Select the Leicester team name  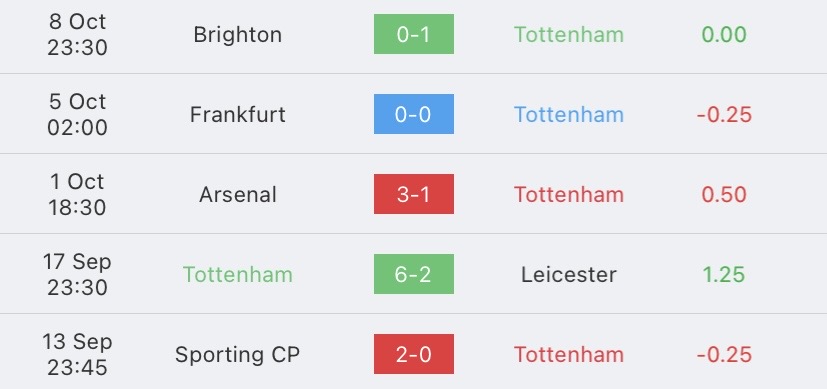[x=569, y=275]
